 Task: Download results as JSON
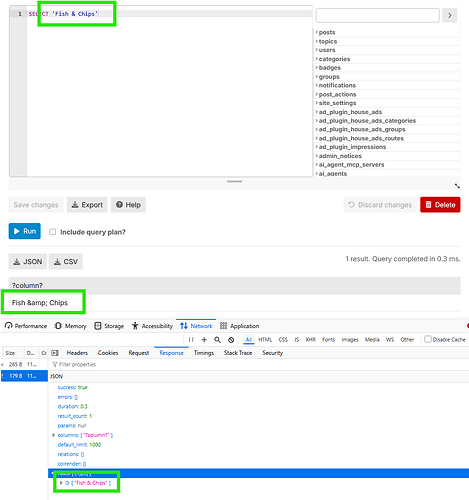pos(28,262)
